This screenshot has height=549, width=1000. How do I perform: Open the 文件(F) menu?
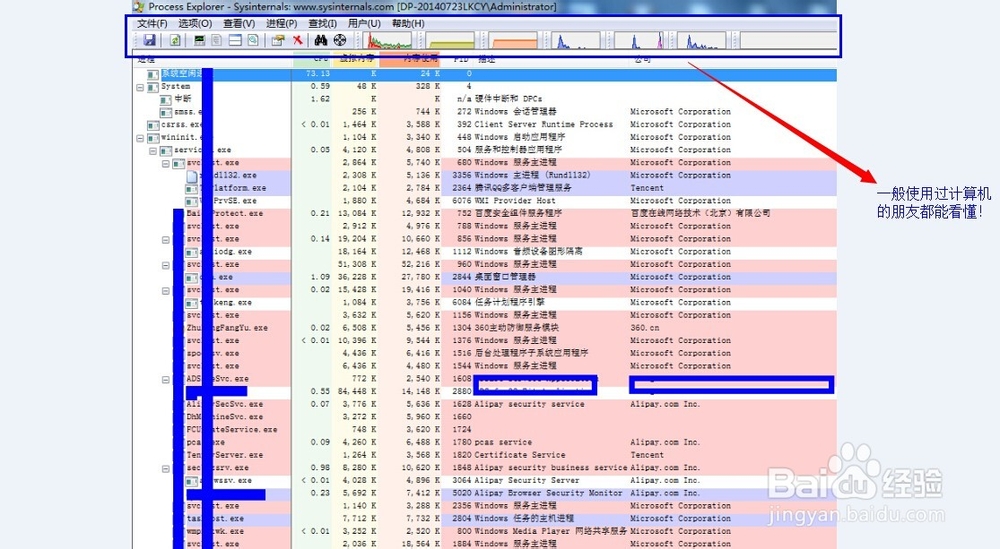(152, 23)
